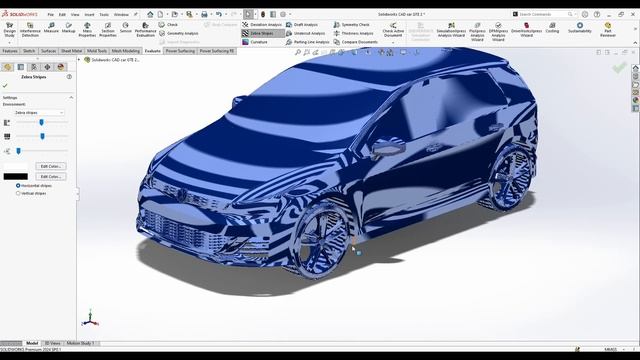This screenshot has height=360, width=640.
Task: Open the Sustainability tool
Action: [580, 28]
